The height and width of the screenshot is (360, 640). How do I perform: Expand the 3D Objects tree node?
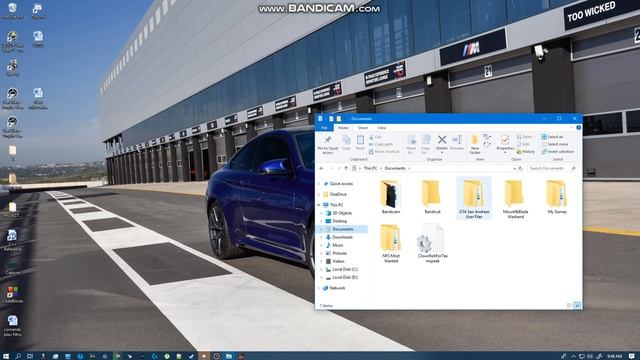click(x=322, y=213)
